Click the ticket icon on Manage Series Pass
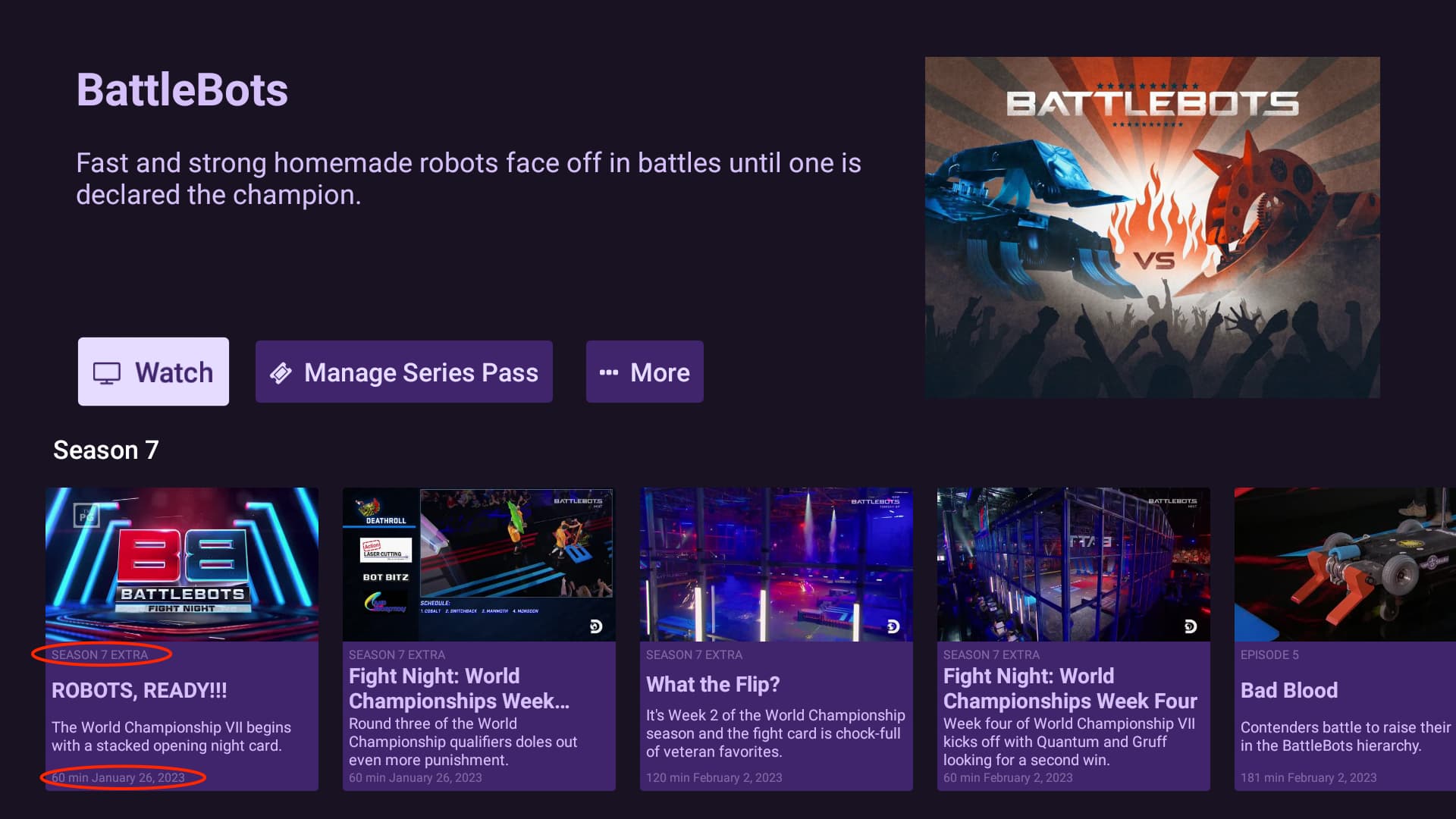The image size is (1456, 819). pyautogui.click(x=281, y=373)
